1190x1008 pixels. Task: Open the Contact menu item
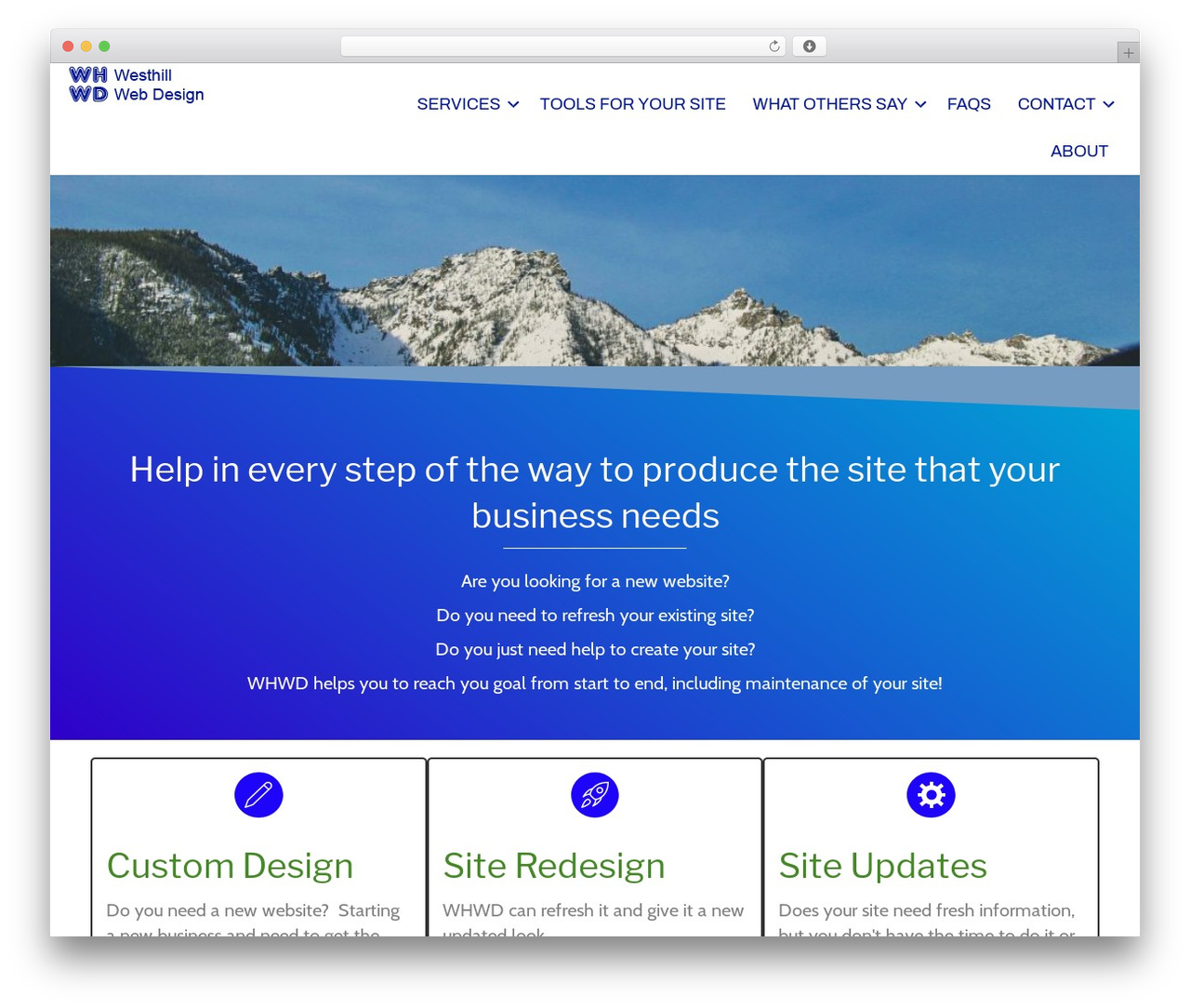pos(1056,104)
